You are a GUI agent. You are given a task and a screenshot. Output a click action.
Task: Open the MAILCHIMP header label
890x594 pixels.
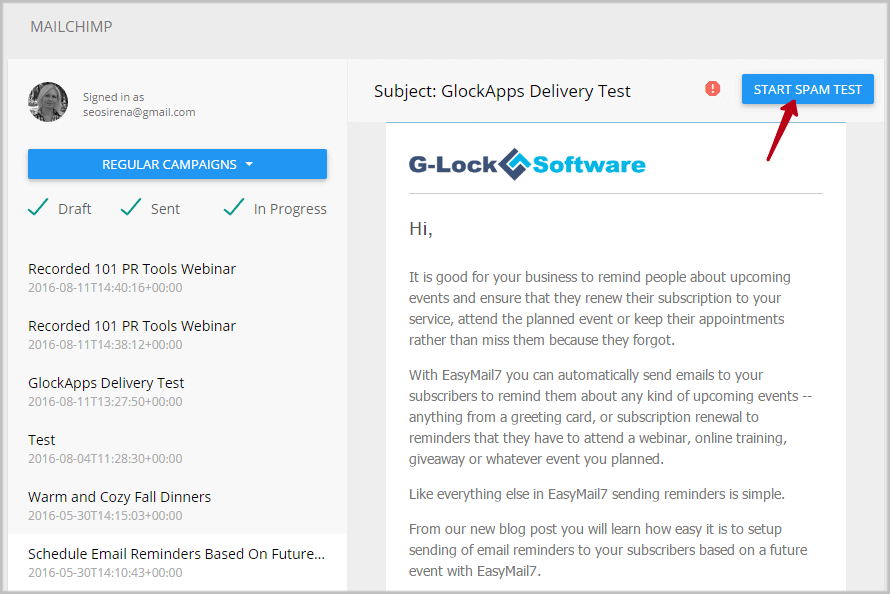tap(72, 27)
